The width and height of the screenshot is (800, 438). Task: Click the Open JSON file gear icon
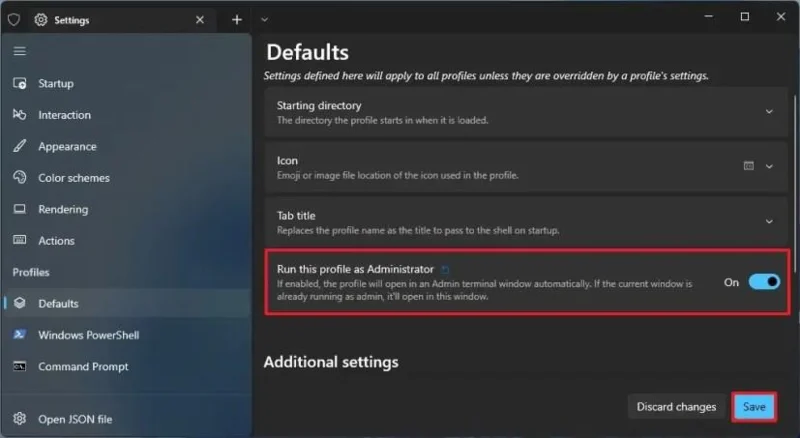(x=19, y=419)
